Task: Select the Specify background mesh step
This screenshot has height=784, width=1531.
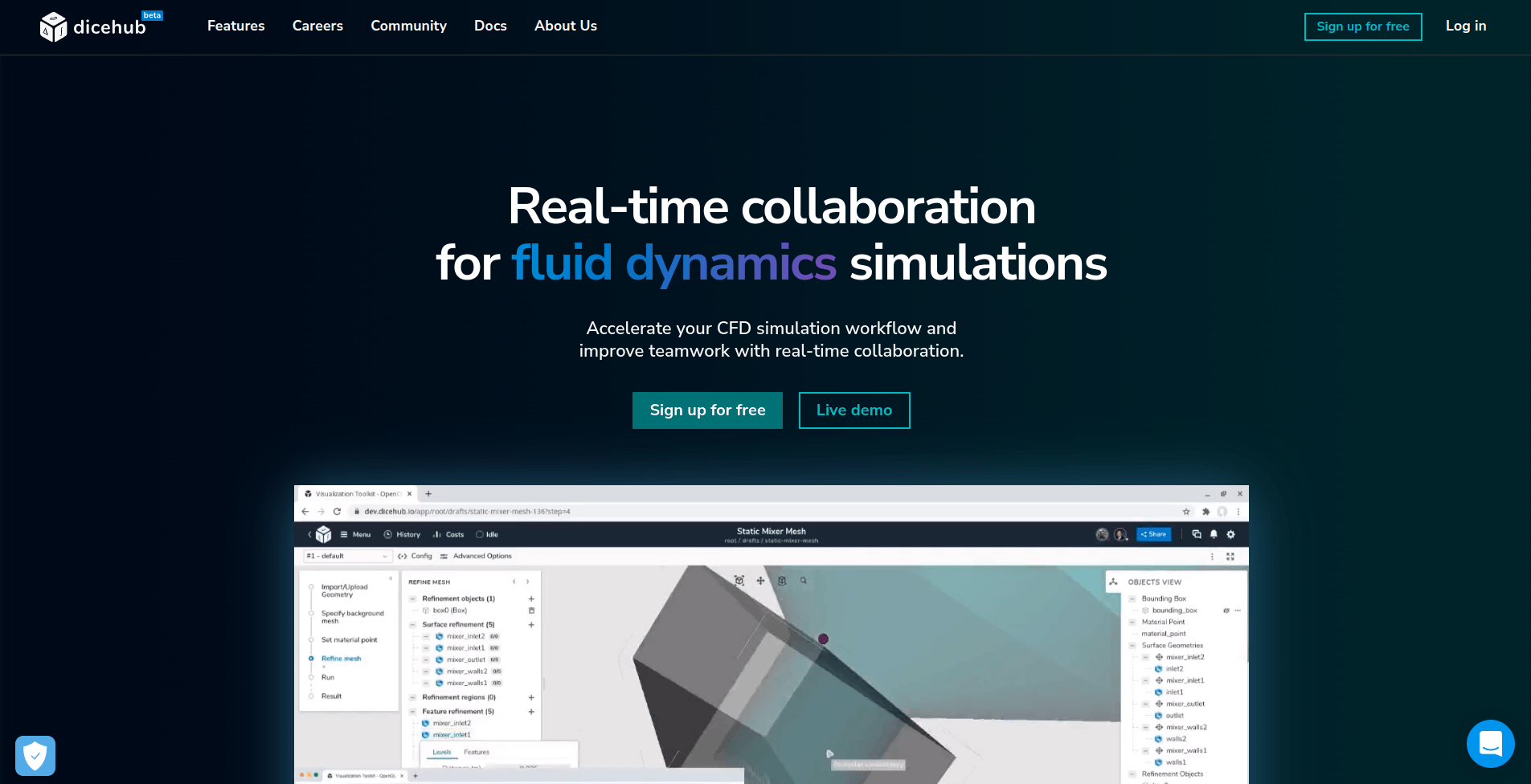Action: 352,617
